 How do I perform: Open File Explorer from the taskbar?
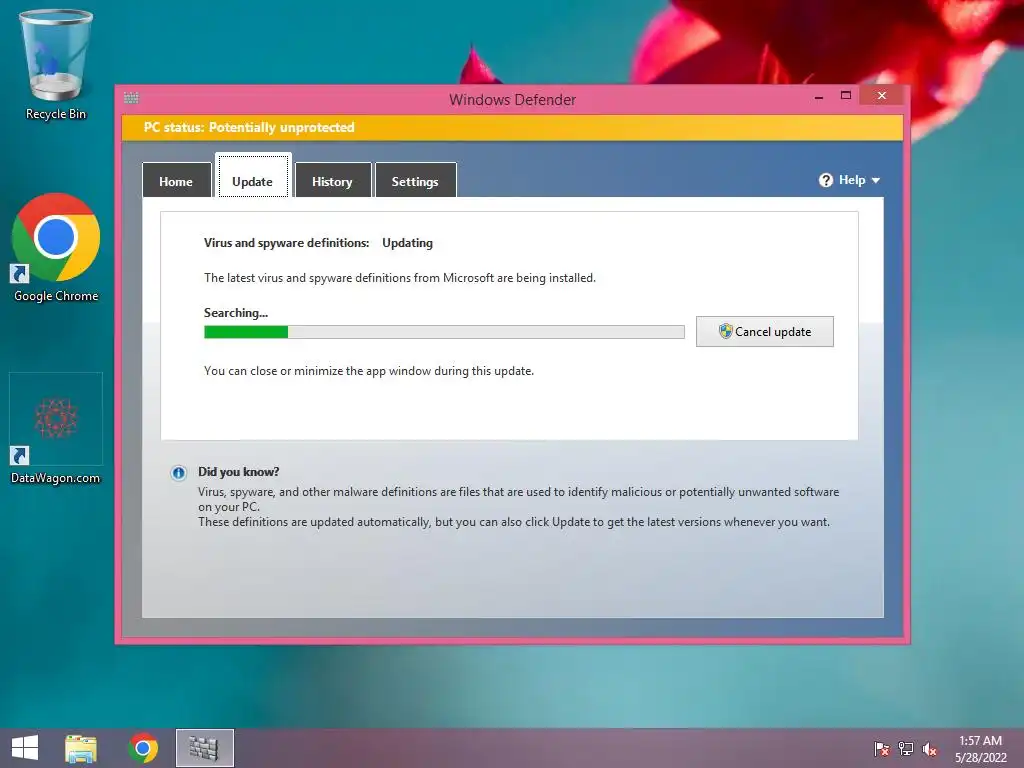point(81,748)
